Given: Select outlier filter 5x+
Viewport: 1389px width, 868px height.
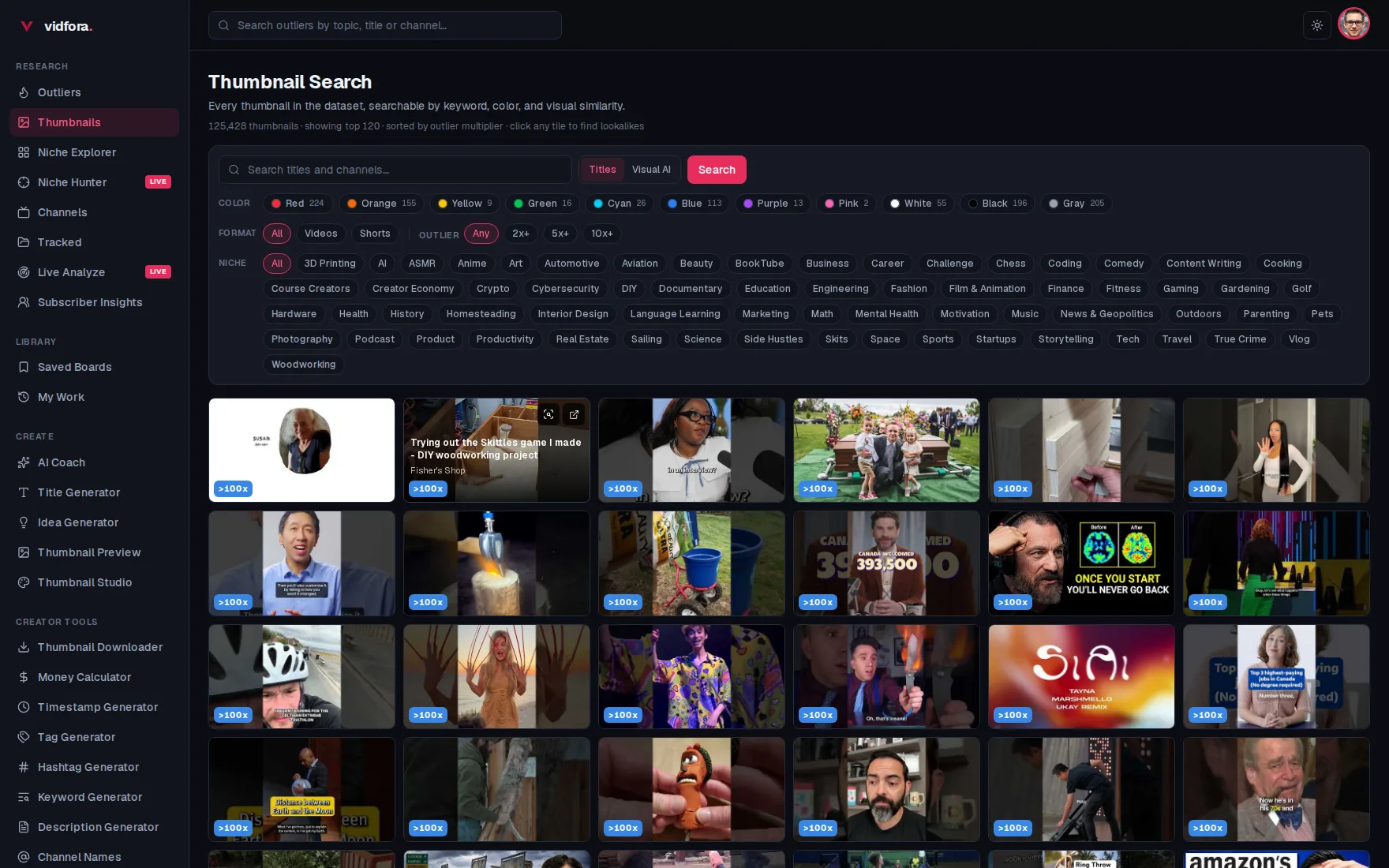Looking at the screenshot, I should tap(560, 234).
